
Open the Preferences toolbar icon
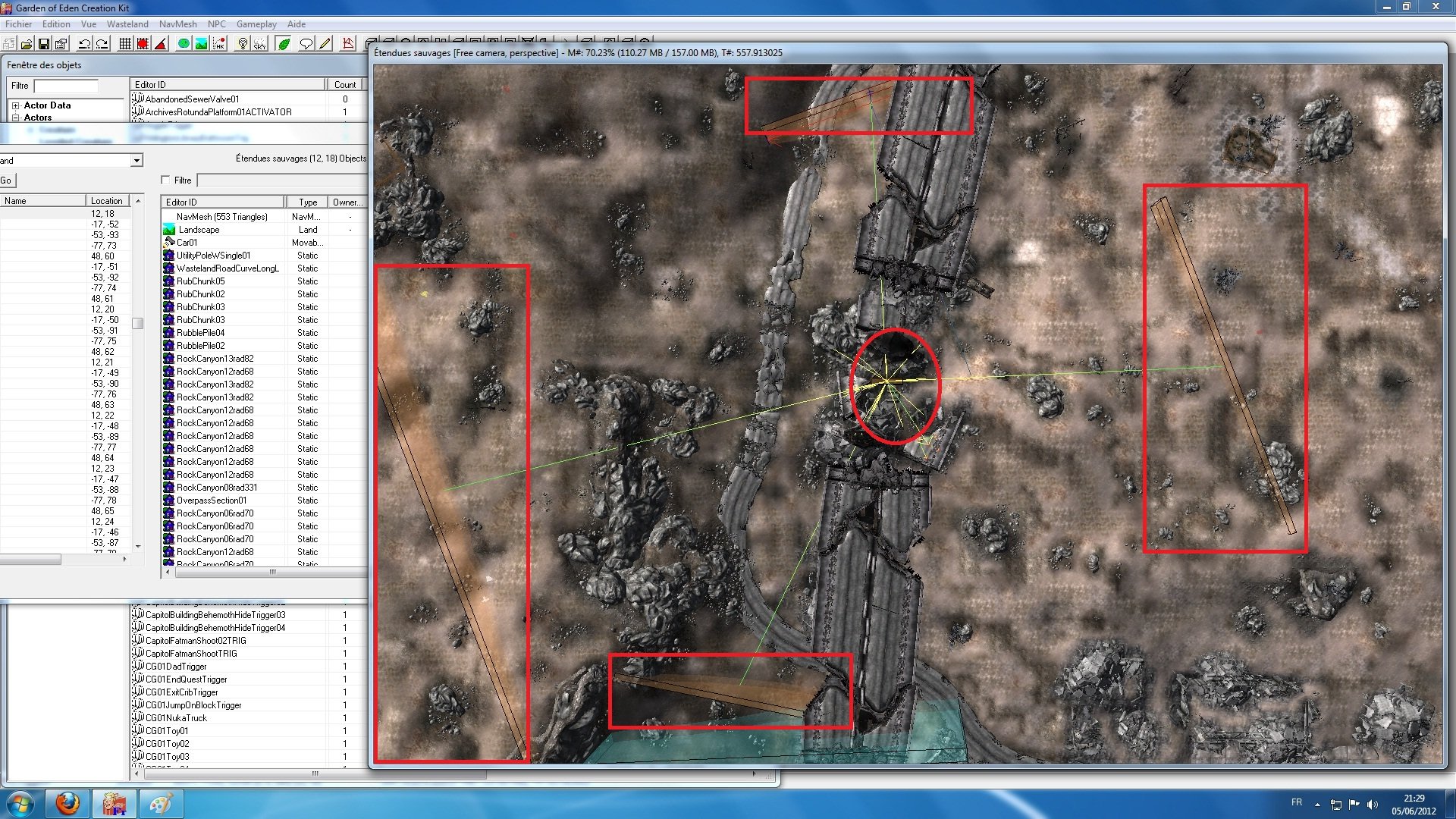(x=61, y=44)
